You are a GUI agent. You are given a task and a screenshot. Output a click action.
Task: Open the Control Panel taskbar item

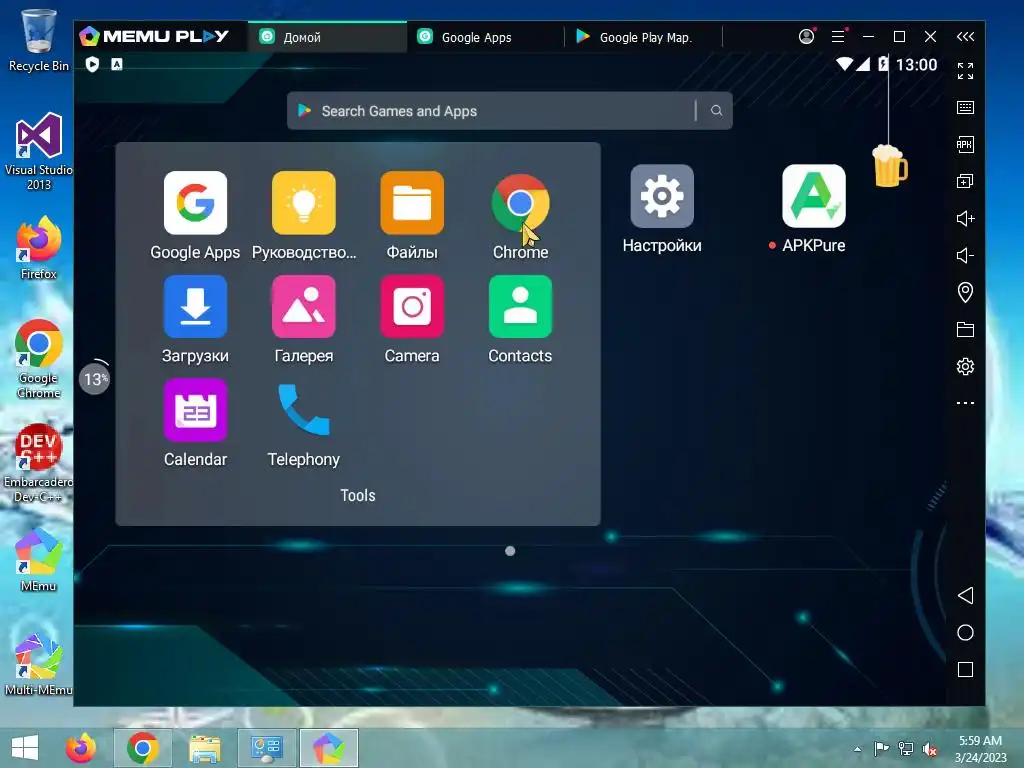click(x=266, y=748)
